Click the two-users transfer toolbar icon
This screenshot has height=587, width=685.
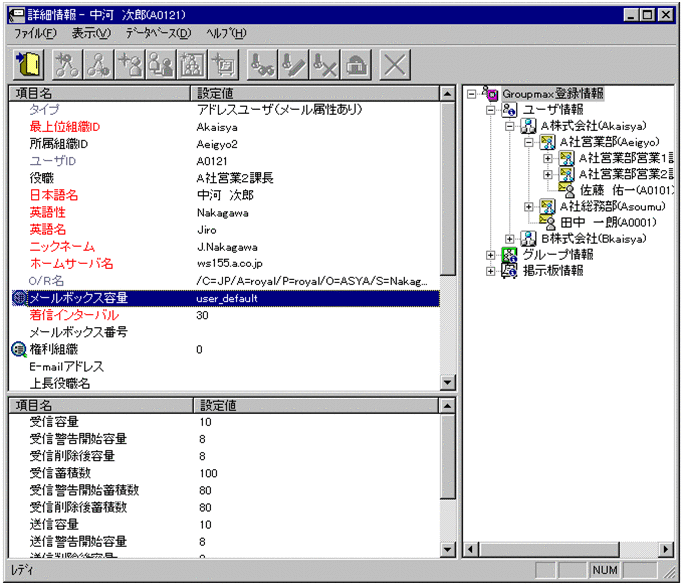[x=161, y=65]
